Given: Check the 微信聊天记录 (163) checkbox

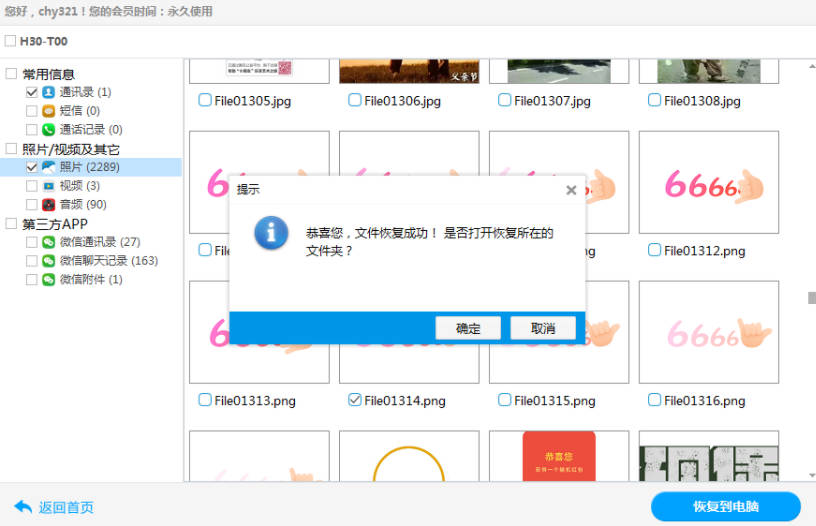Looking at the screenshot, I should coord(32,261).
